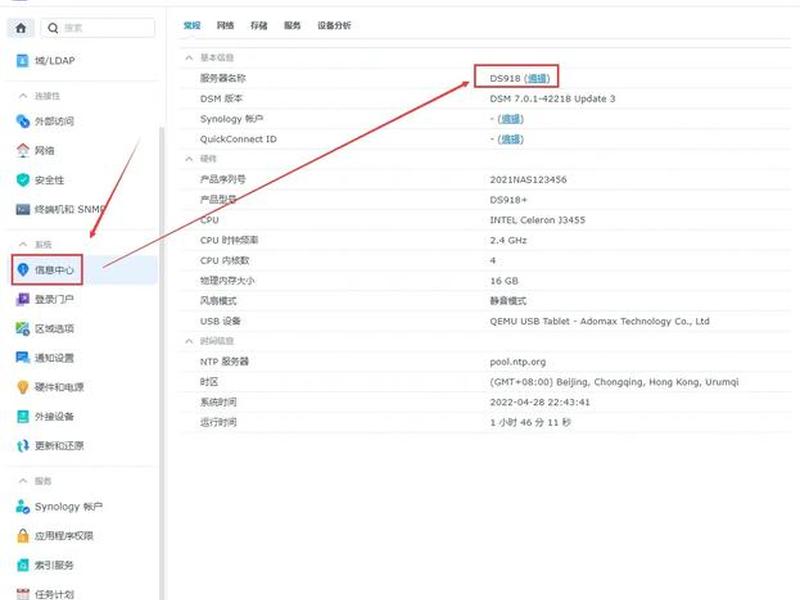Focus the sidebar search input field

[98, 28]
